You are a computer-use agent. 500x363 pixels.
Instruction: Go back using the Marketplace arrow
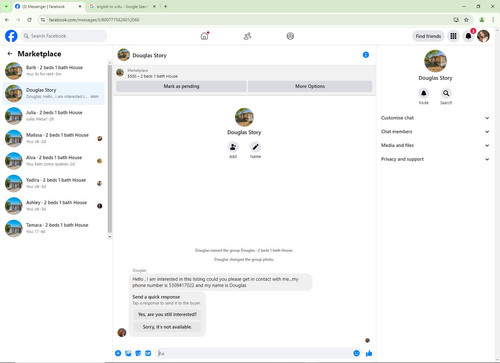[10, 54]
